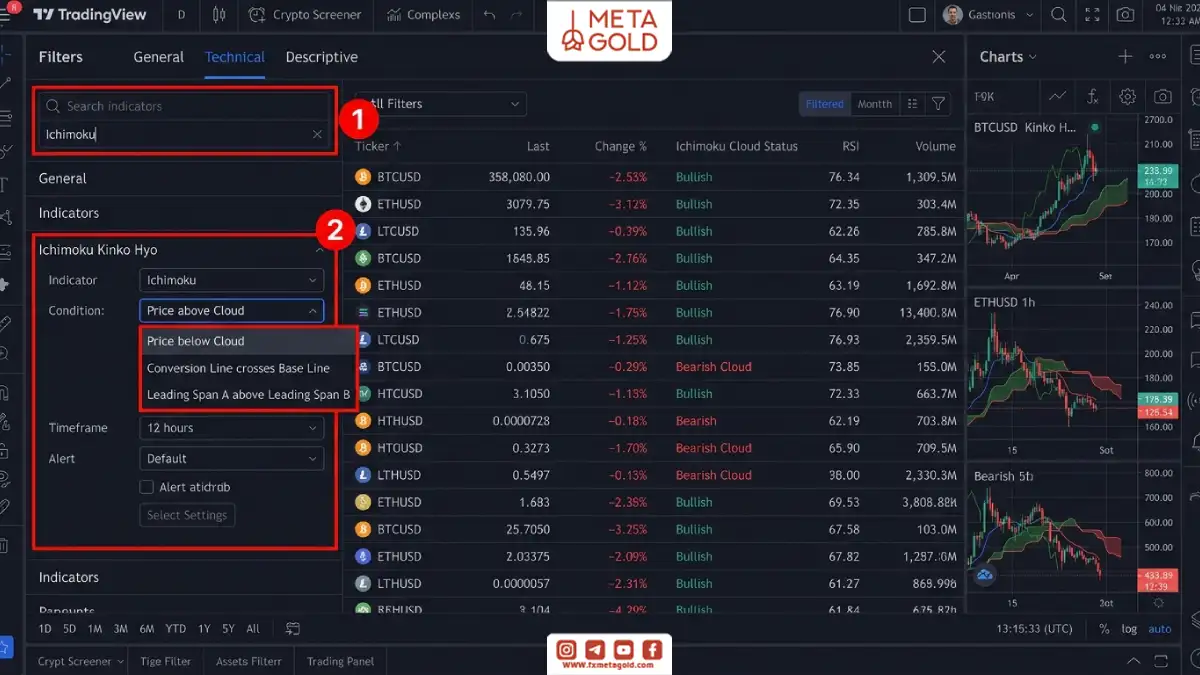Select the All time range

click(253, 629)
